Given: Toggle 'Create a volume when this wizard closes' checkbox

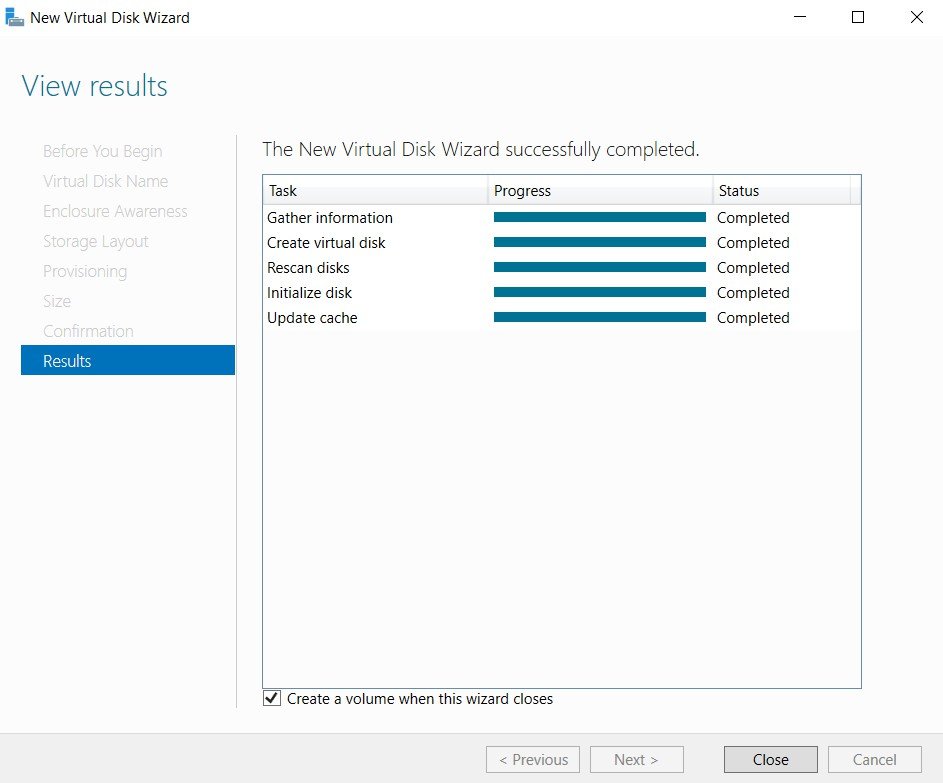Looking at the screenshot, I should click(272, 698).
